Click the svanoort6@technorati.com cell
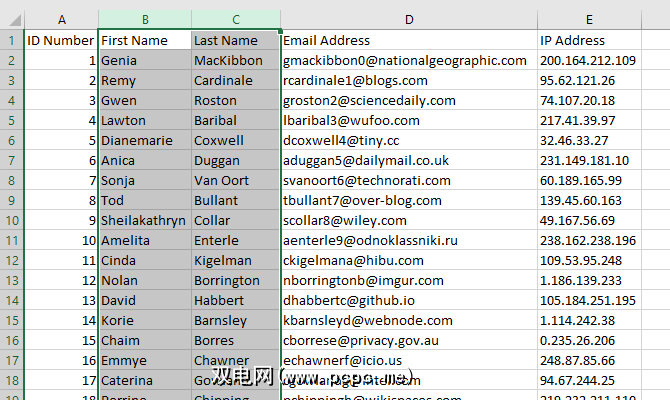The height and width of the screenshot is (400, 670). (x=409, y=180)
